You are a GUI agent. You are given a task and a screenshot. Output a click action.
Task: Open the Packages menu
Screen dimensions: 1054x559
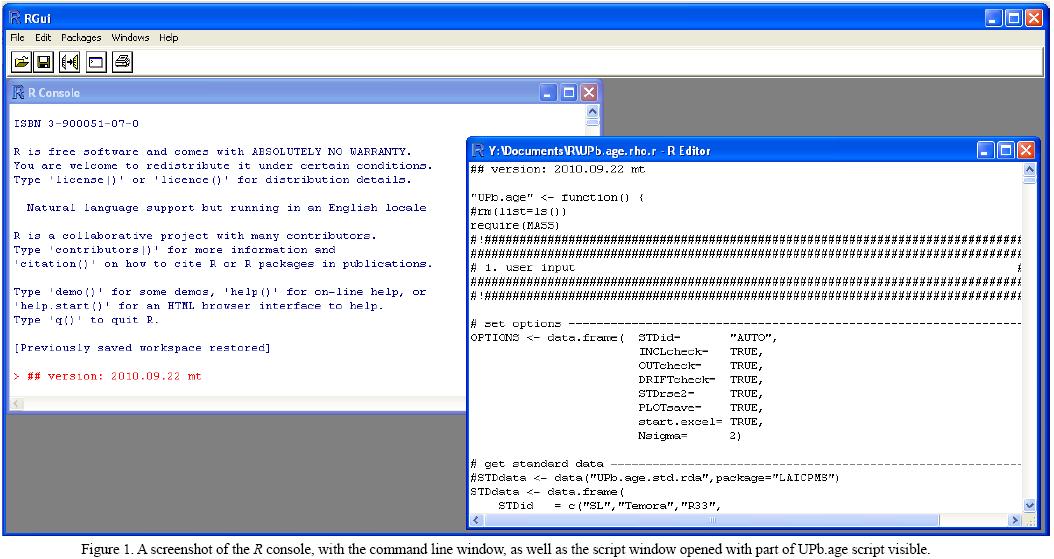pyautogui.click(x=81, y=38)
